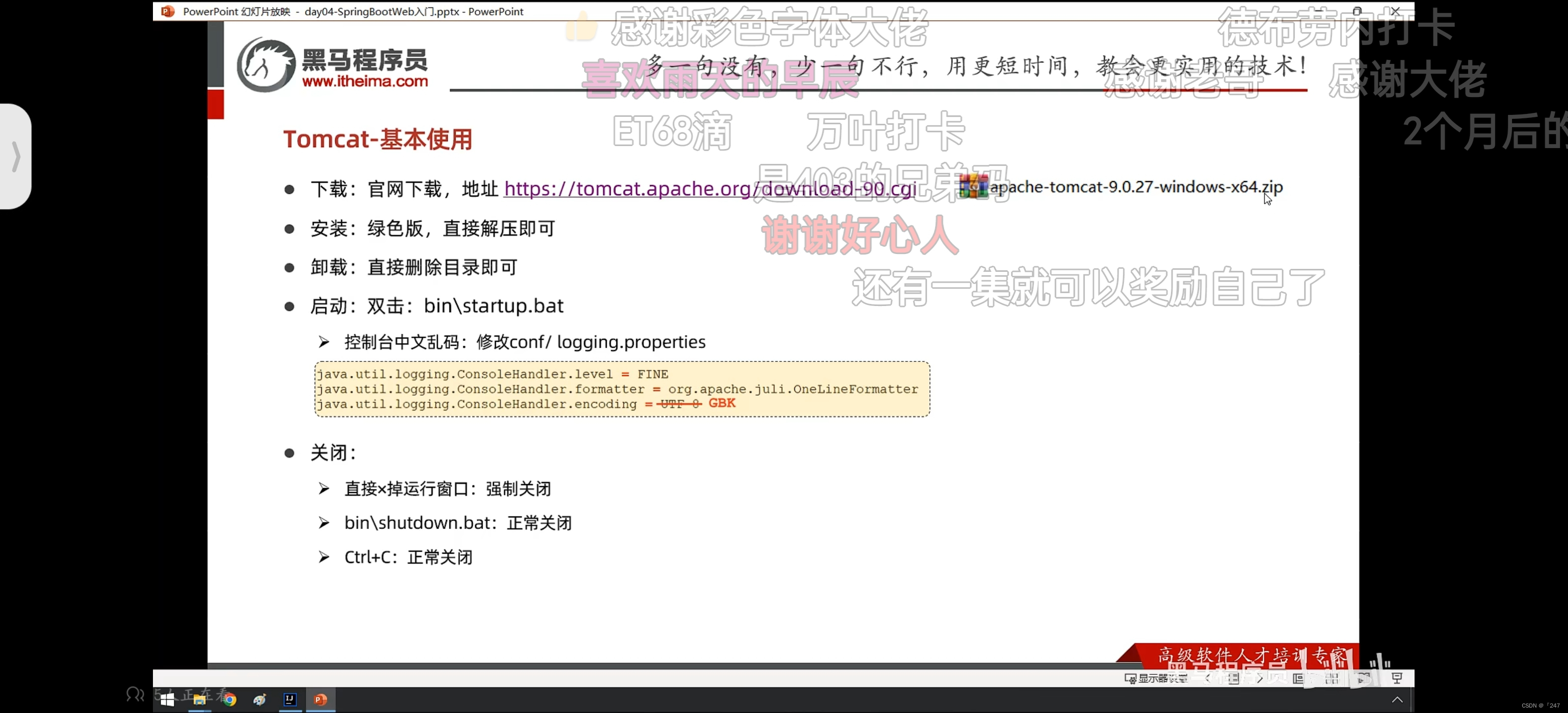
Task: Switch to Reading view
Action: pyautogui.click(x=1364, y=678)
